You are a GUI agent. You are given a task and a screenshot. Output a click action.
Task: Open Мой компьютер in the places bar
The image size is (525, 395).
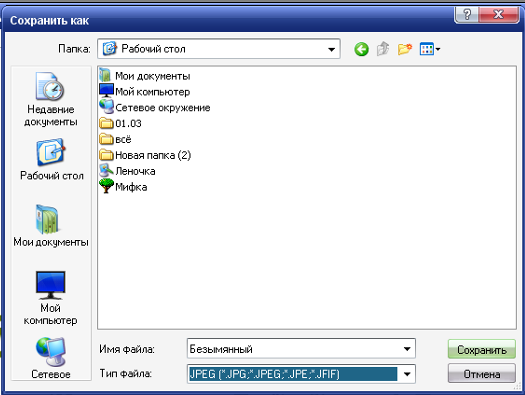coord(51,298)
